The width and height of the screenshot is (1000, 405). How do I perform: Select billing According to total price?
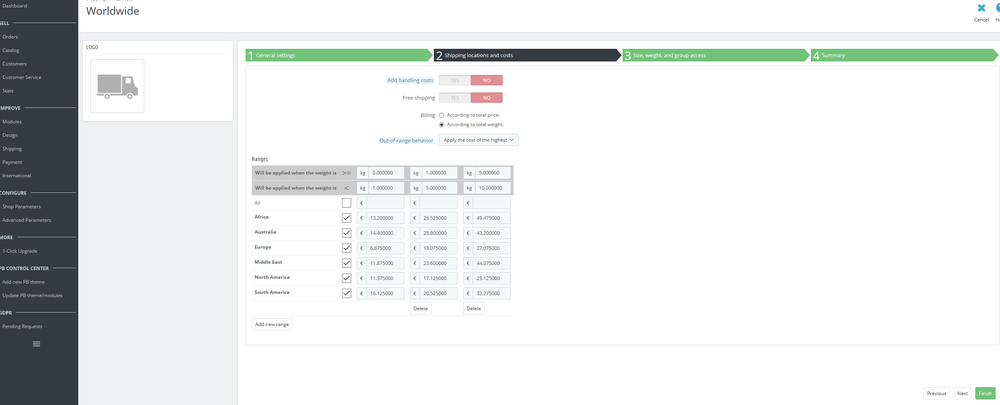coord(442,115)
